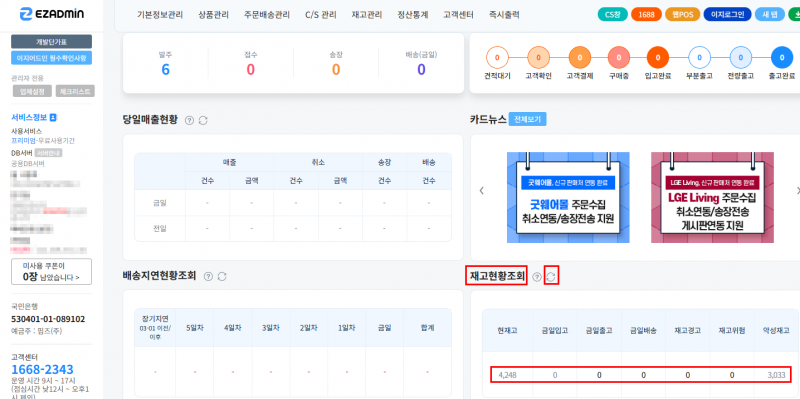Open the 기본정보관리 menu
Image resolution: width=800 pixels, height=399 pixels.
(160, 15)
